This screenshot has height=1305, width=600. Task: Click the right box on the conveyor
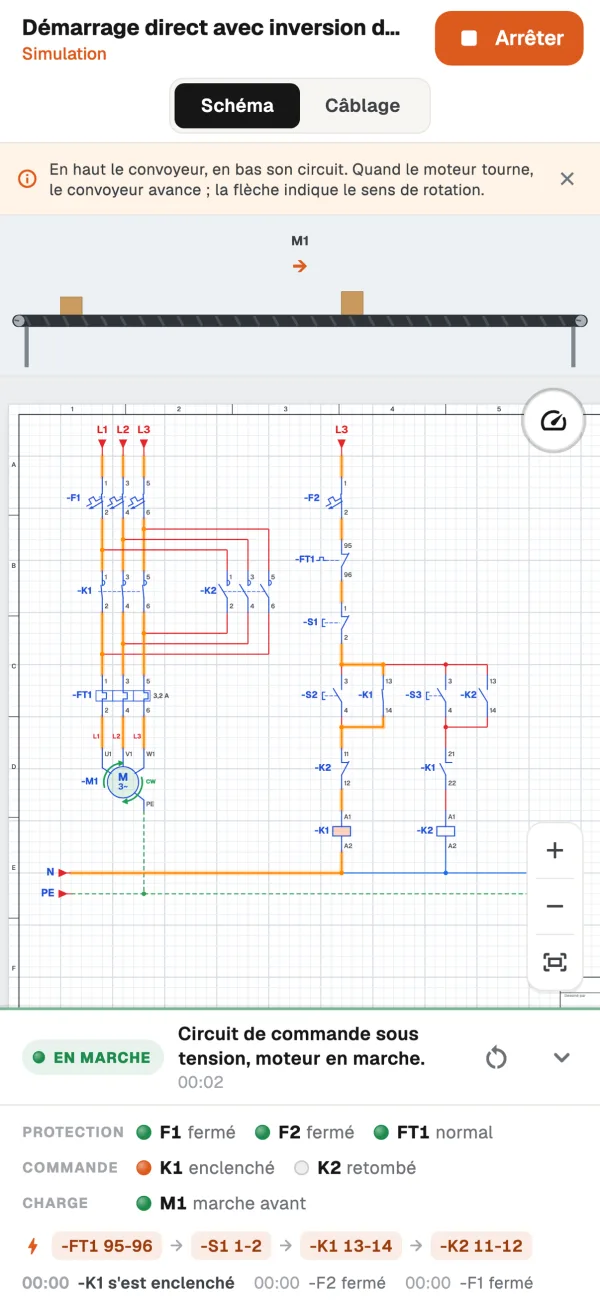pyautogui.click(x=352, y=303)
